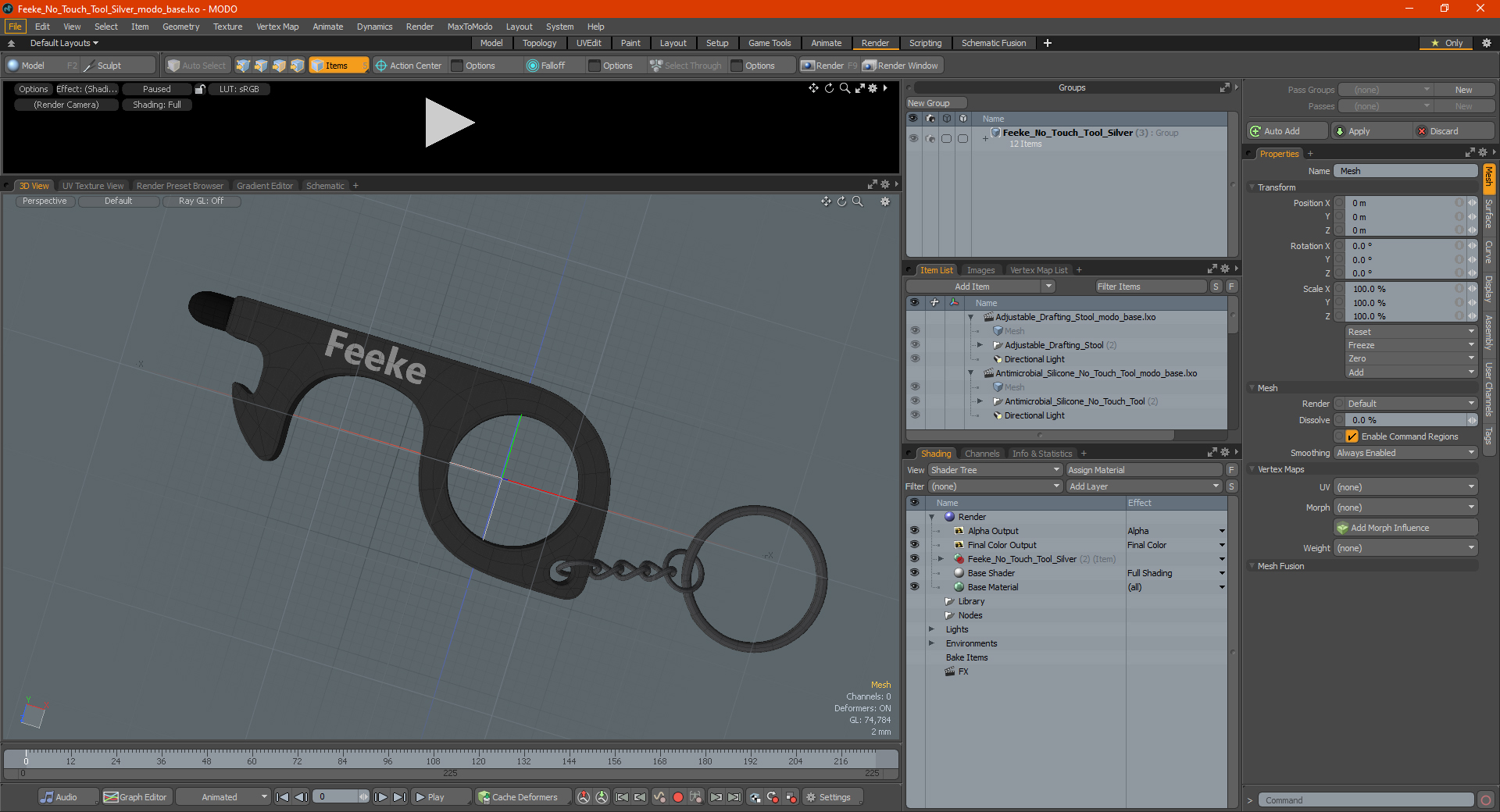1500x812 pixels.
Task: Click the current frame number field
Action: point(334,797)
